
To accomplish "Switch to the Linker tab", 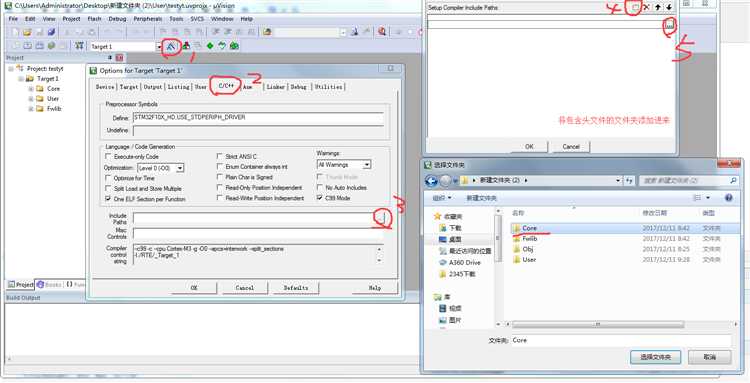I will (x=276, y=87).
